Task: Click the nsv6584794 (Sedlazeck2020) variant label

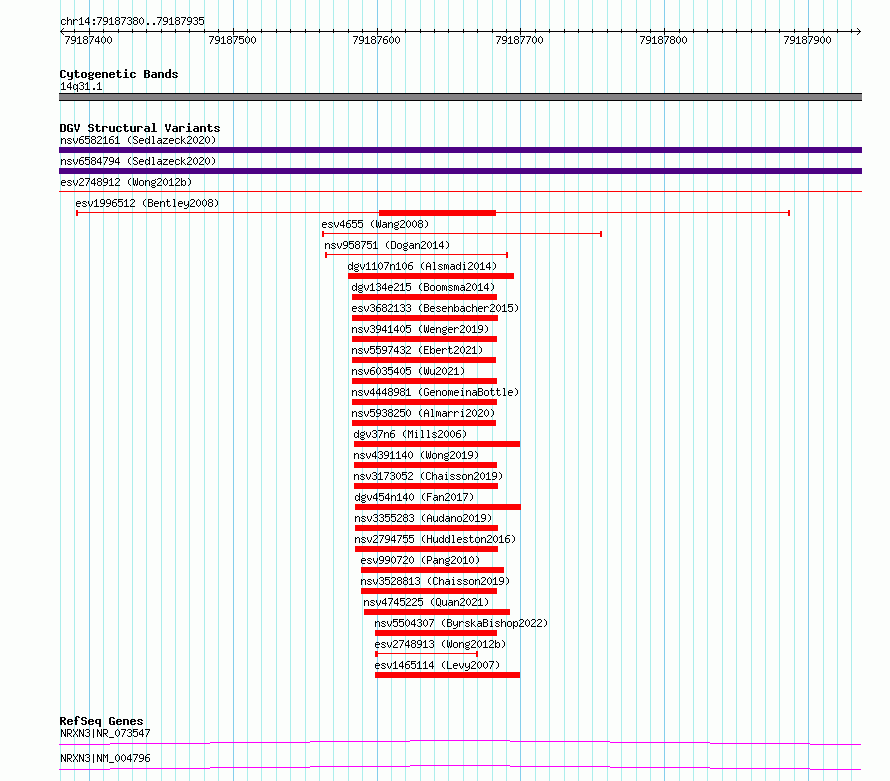Action: 138,161
